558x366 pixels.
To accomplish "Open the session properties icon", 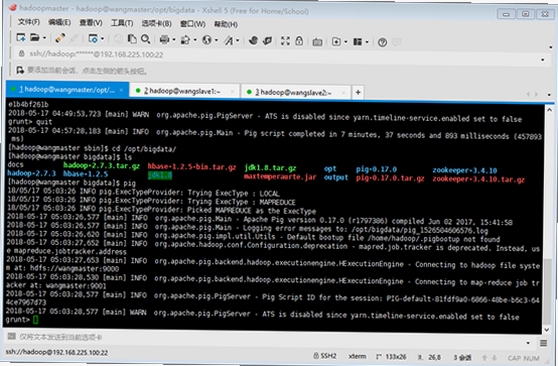I will [93, 38].
